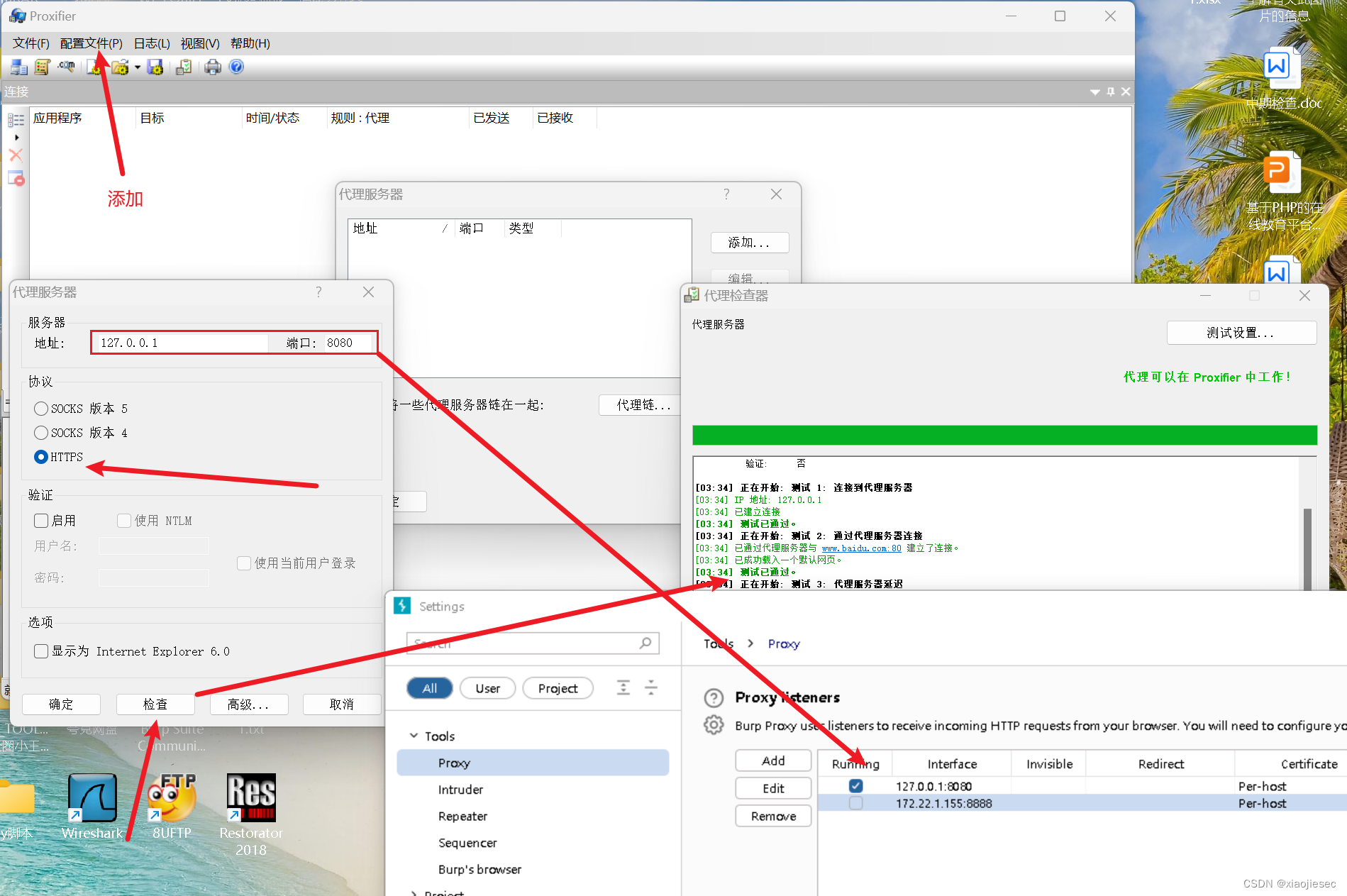Check Running for 172.22.1.155:8888 listener
The width and height of the screenshot is (1347, 896).
pos(856,803)
